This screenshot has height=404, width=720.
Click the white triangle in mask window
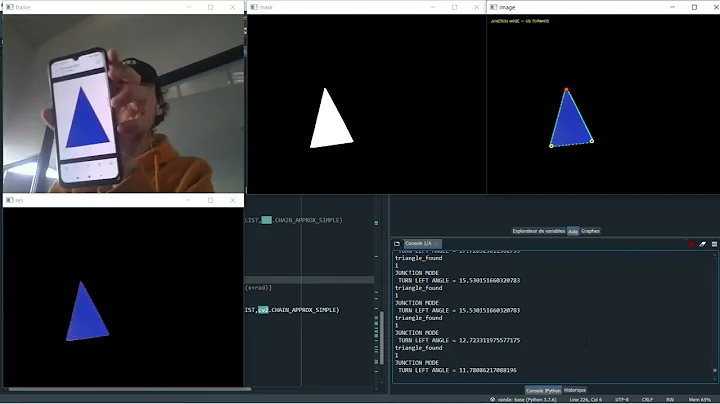tap(331, 124)
